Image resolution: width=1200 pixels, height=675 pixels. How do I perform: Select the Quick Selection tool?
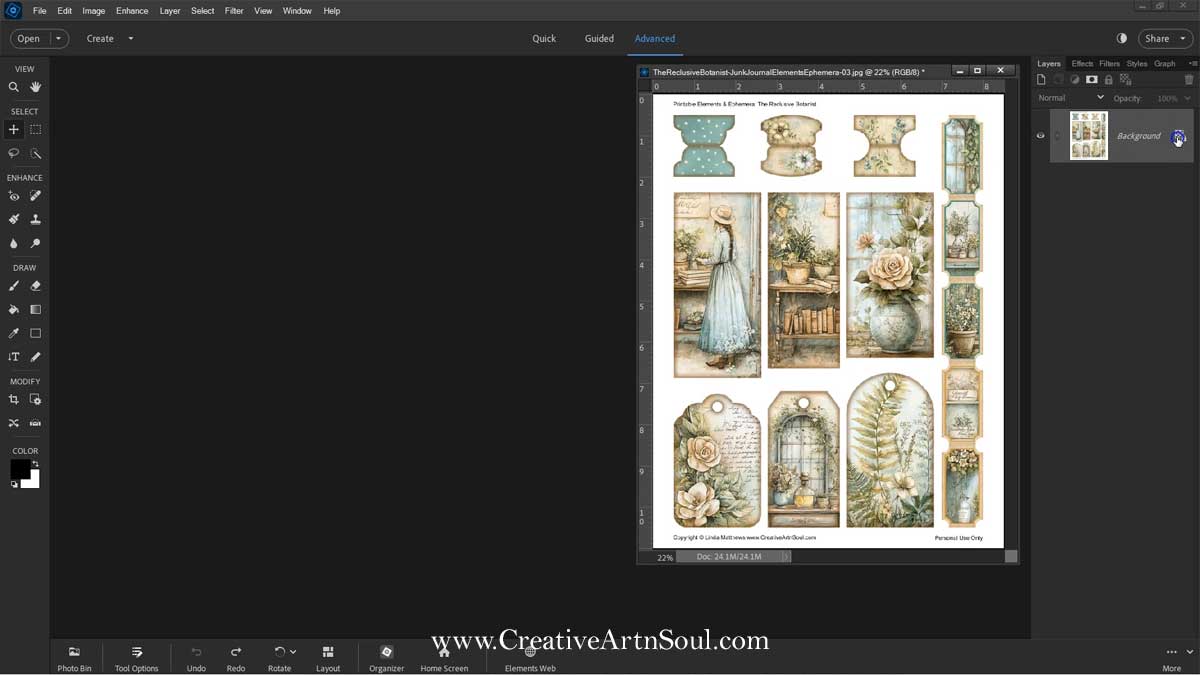pos(36,153)
